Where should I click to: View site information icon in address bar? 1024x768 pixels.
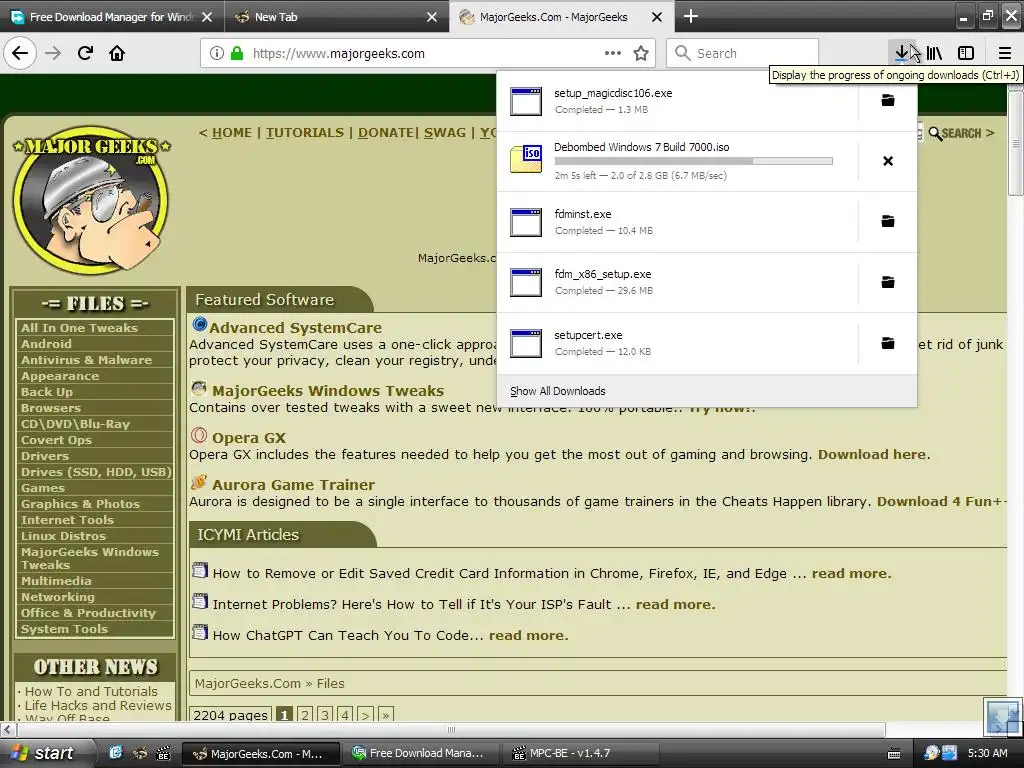click(x=217, y=53)
